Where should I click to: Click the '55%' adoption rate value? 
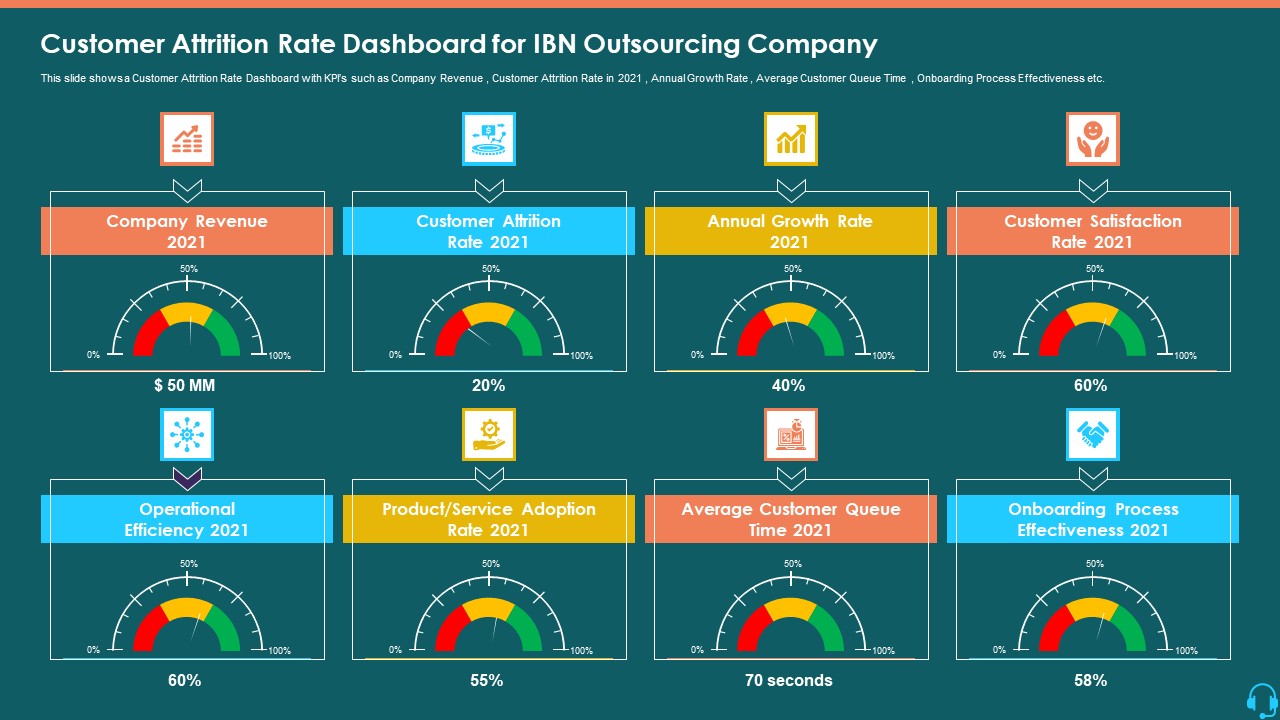click(486, 680)
